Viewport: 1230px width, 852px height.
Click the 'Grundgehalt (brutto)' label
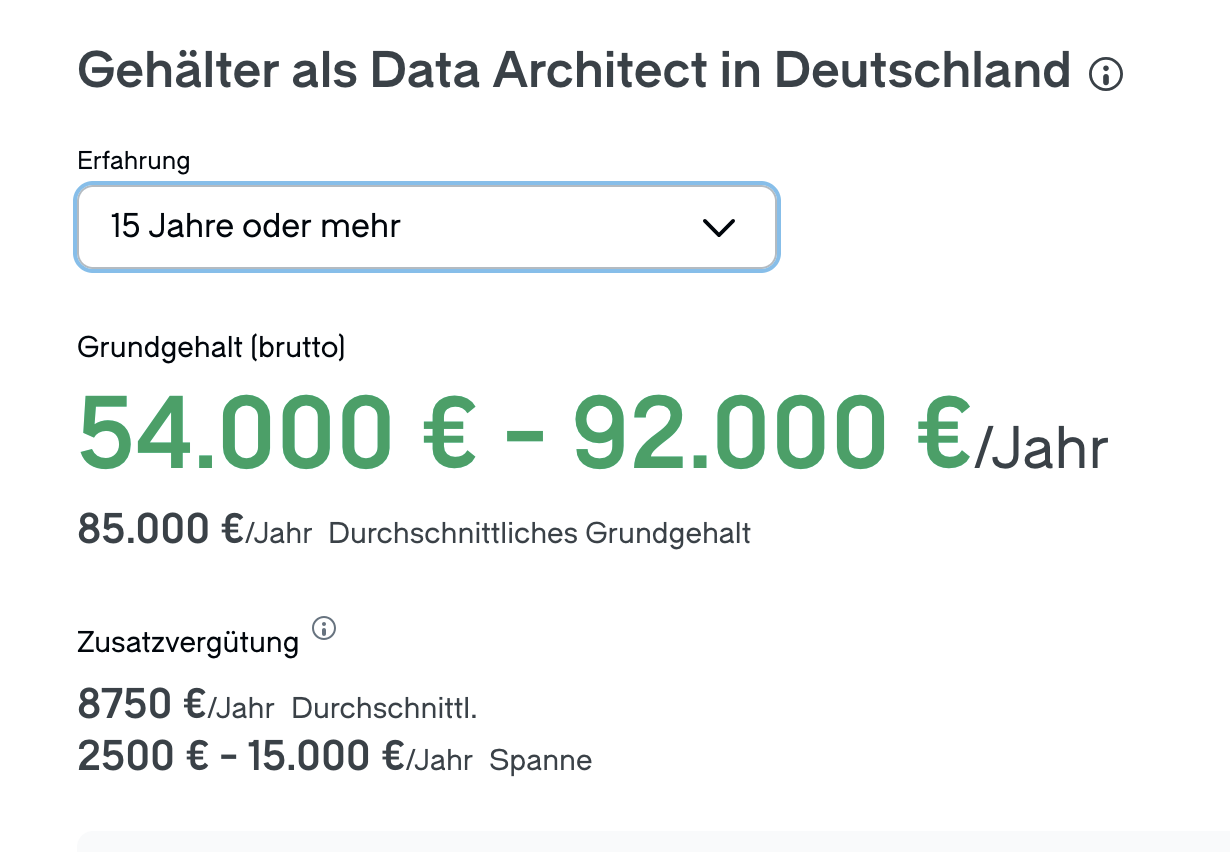tap(210, 348)
